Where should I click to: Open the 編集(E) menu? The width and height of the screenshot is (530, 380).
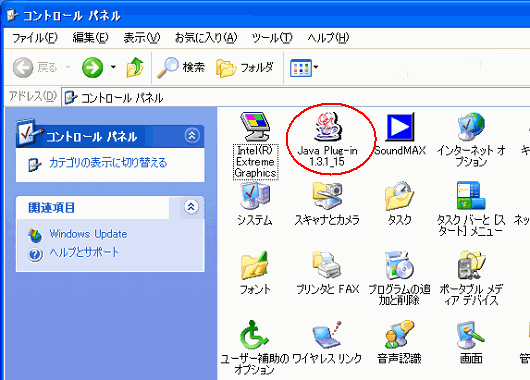click(x=90, y=38)
